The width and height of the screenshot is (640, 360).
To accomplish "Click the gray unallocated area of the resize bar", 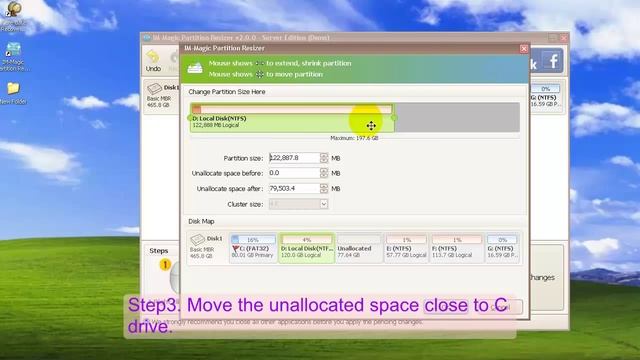I will [457, 118].
